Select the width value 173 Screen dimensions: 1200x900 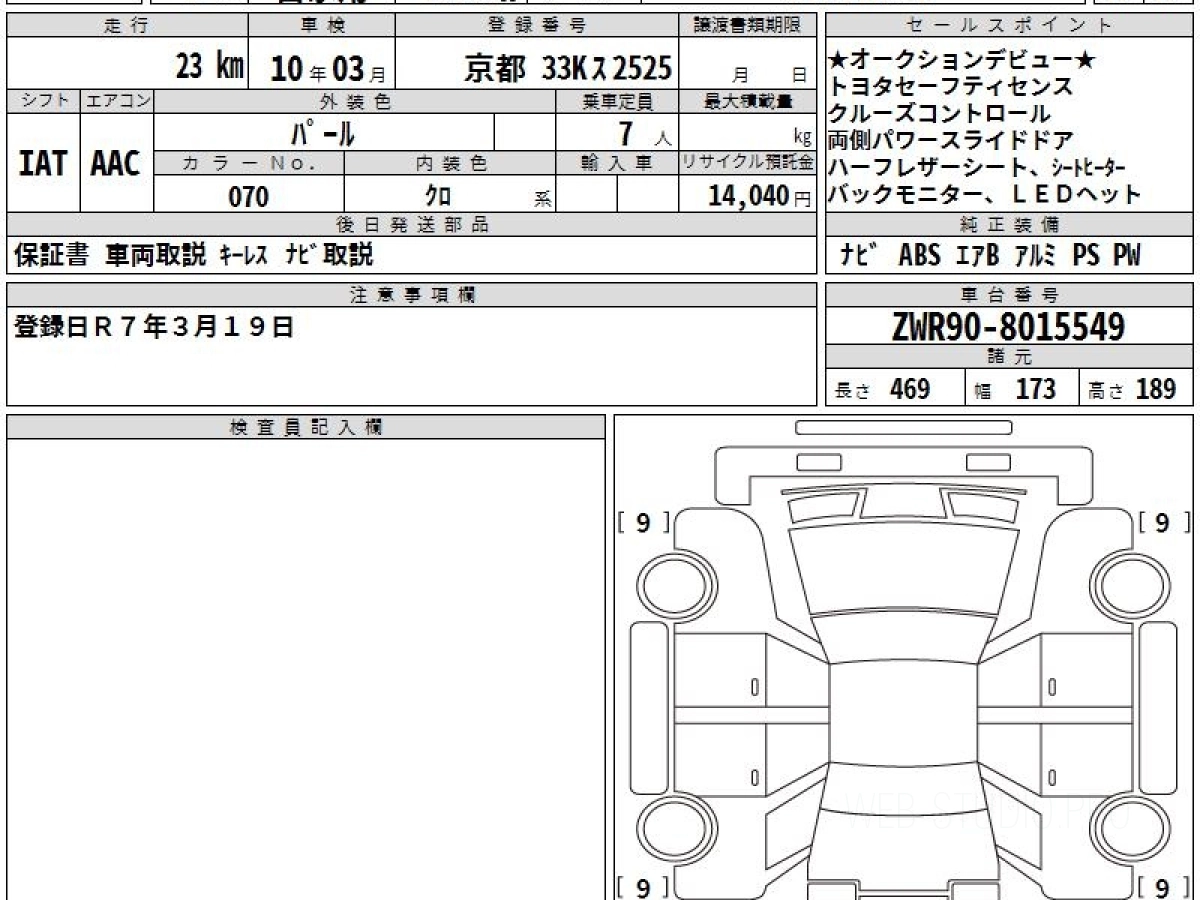[1036, 389]
